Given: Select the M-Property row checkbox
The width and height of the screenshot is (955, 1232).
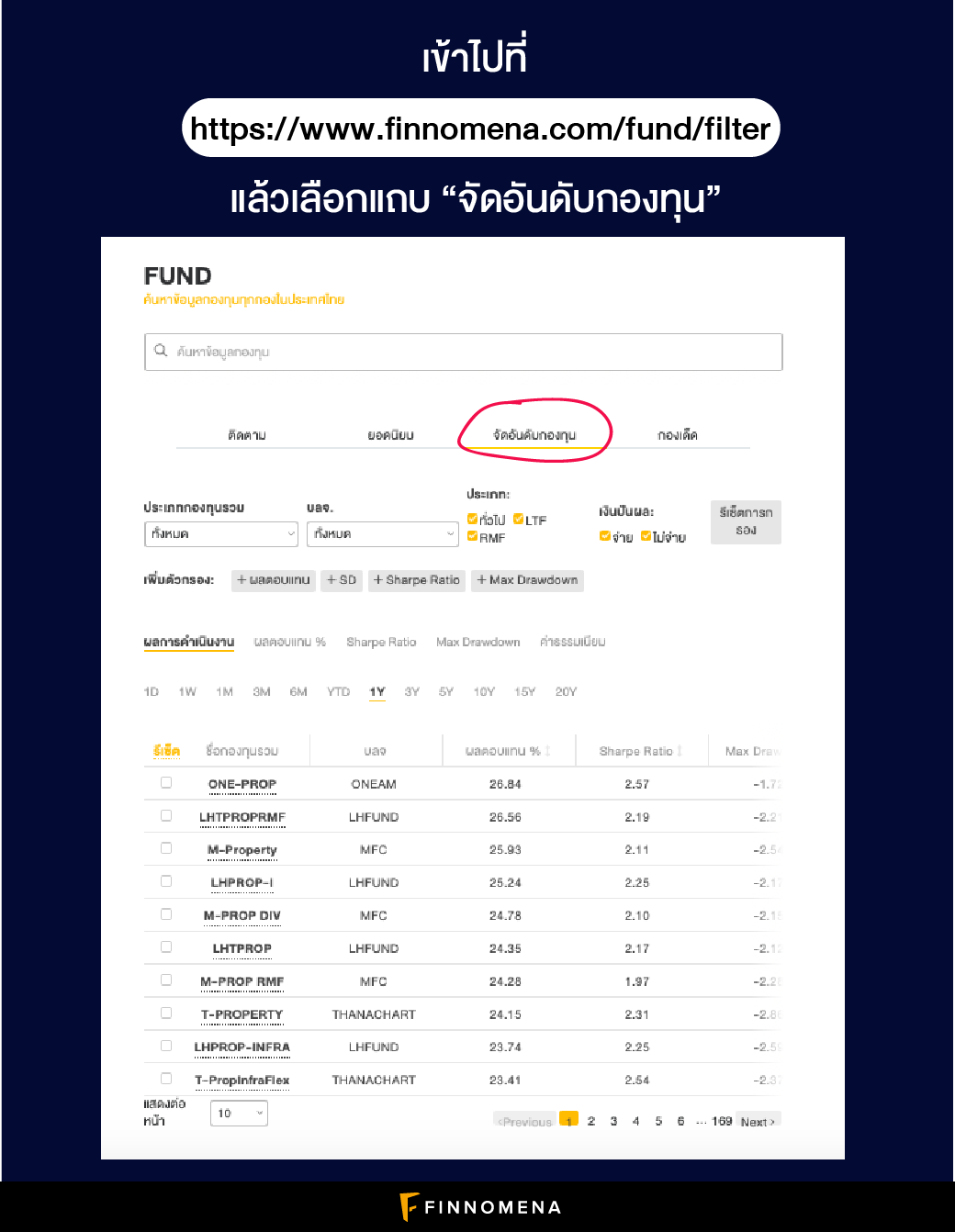Looking at the screenshot, I should (x=166, y=848).
